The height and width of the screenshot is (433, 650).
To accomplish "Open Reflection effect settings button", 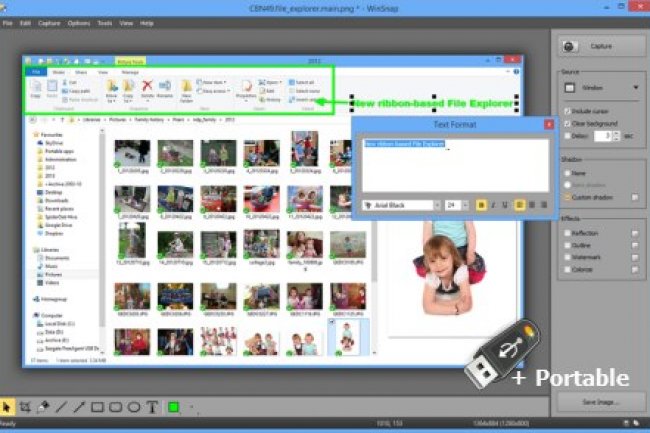I will [x=635, y=234].
